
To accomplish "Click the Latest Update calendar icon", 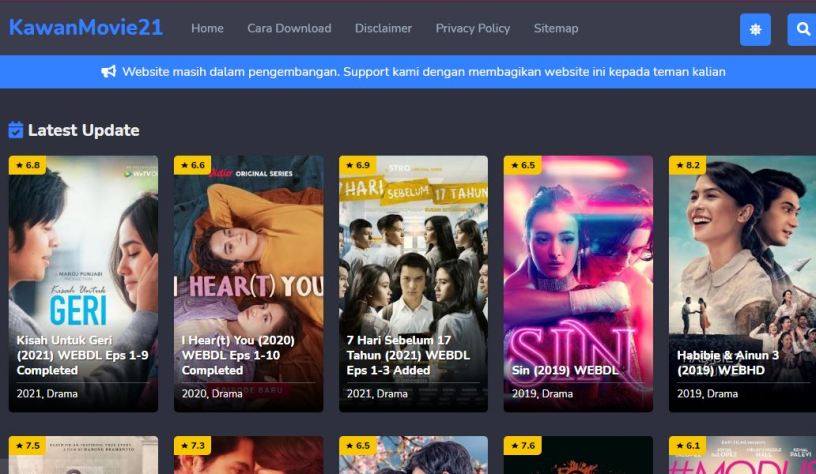I will [16, 130].
